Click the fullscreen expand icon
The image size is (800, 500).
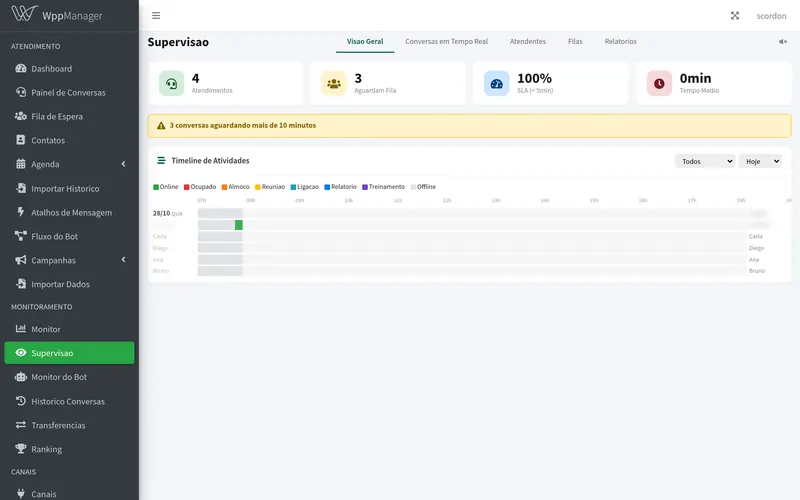click(x=735, y=16)
